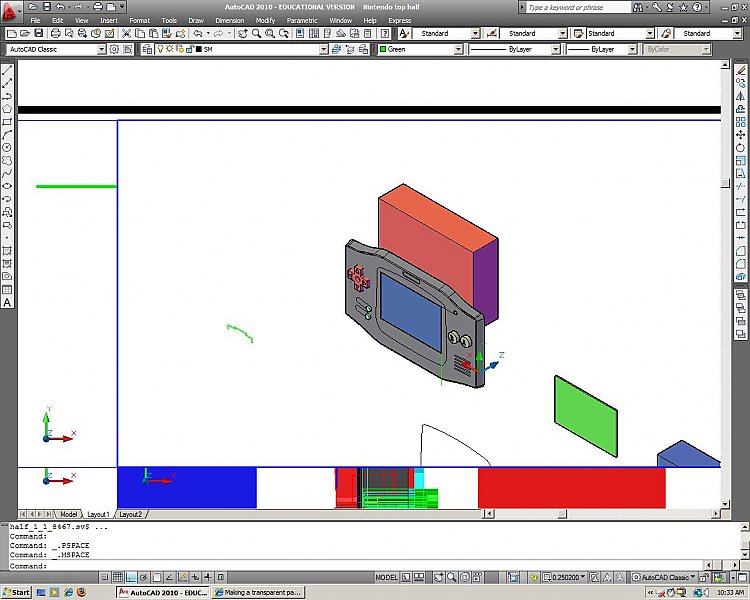This screenshot has height=600, width=750.
Task: Open the Express menu
Action: (399, 21)
